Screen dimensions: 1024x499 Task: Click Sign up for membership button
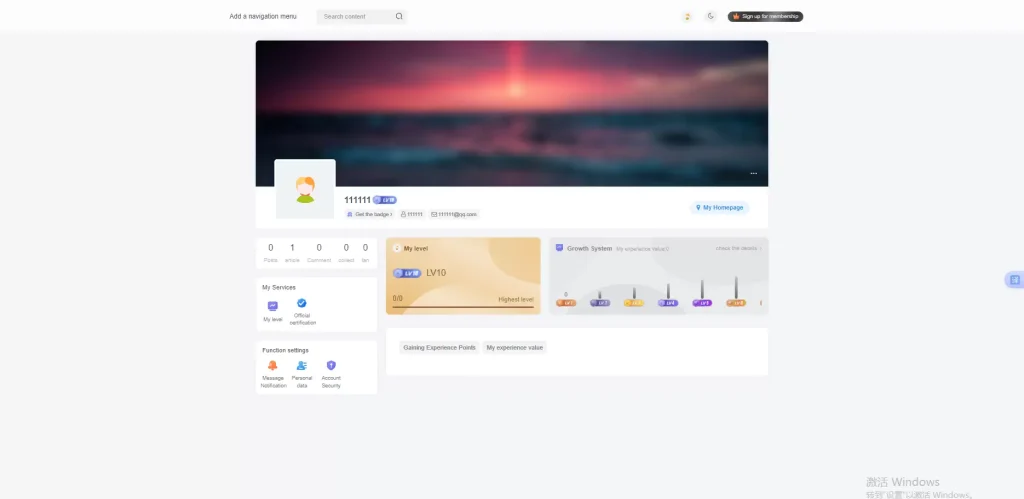[x=765, y=16]
